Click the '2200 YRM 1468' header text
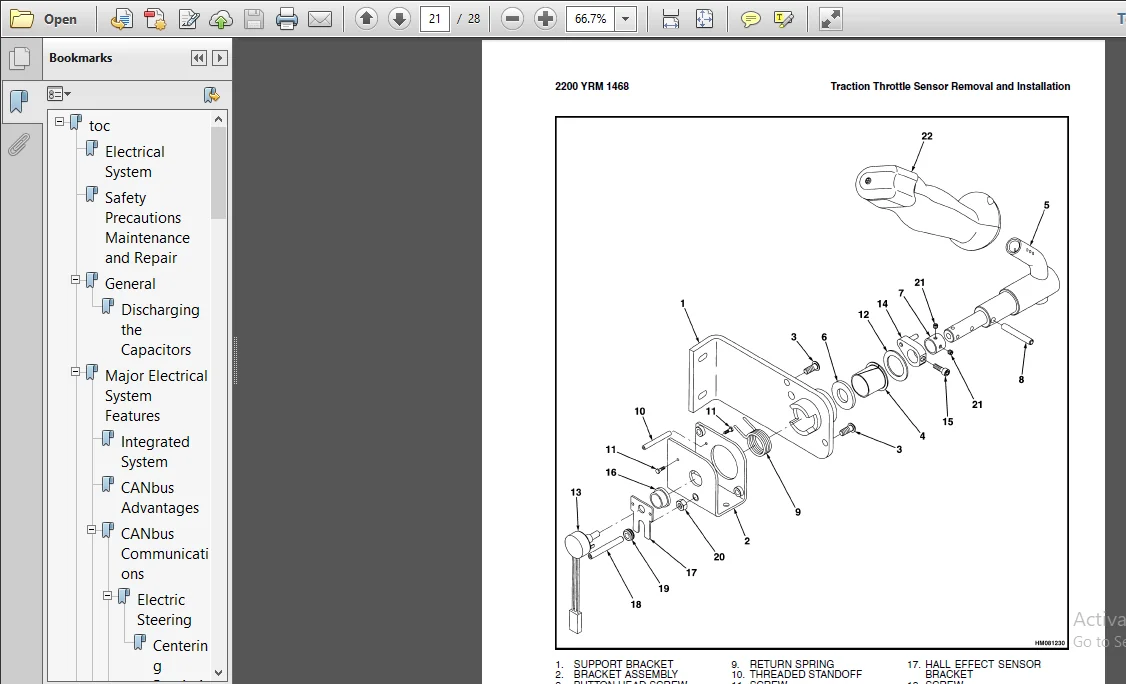1126x684 pixels. [x=592, y=86]
